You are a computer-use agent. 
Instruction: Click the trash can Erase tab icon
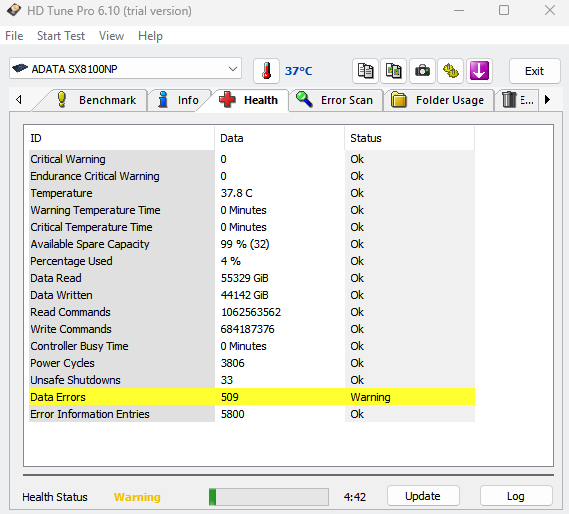(x=509, y=100)
